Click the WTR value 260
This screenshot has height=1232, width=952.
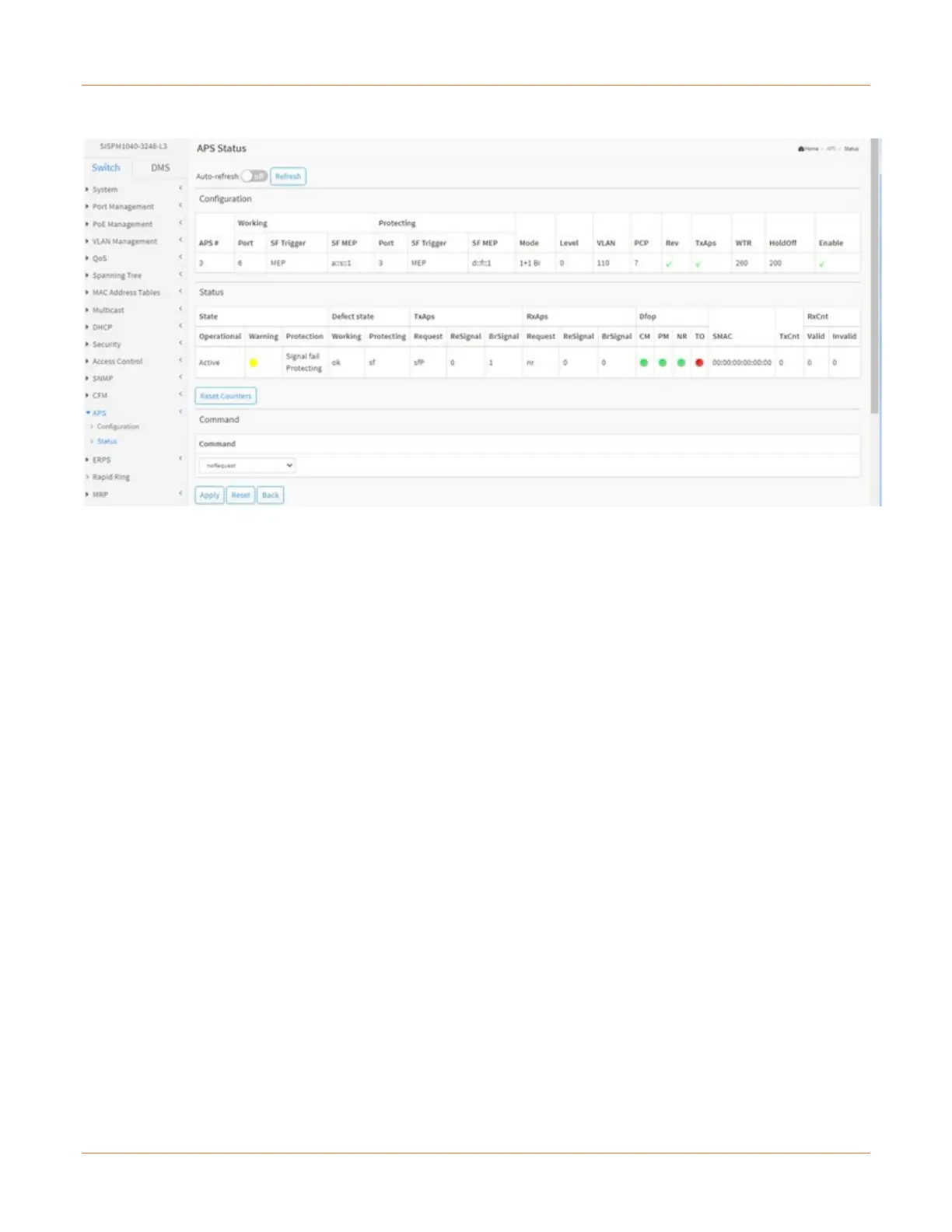(x=742, y=264)
